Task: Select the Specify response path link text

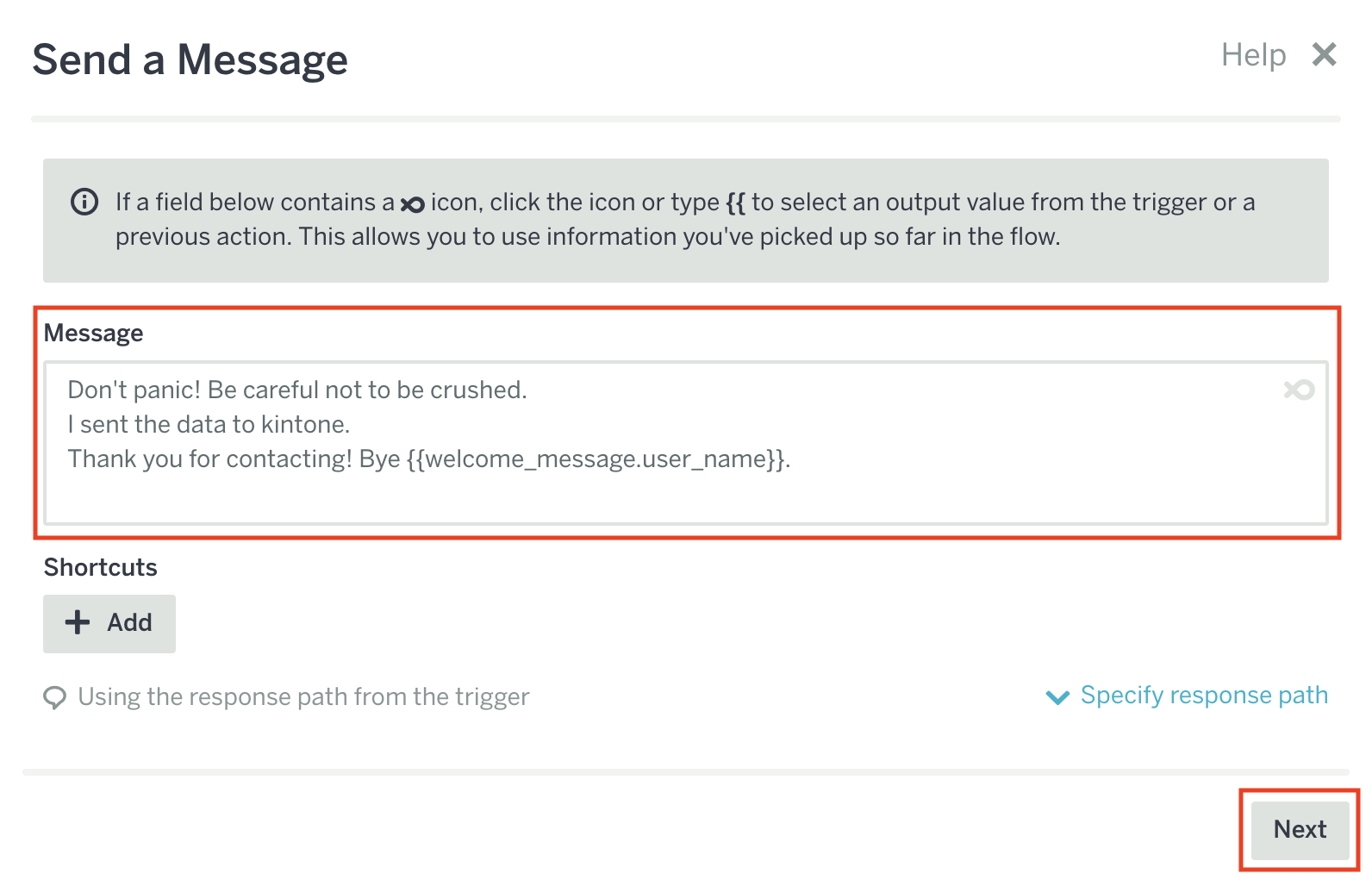Action: tap(1204, 695)
